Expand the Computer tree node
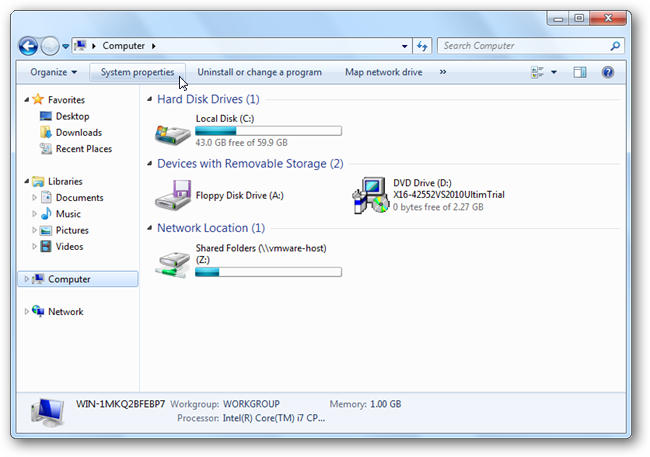The height and width of the screenshot is (457, 650). (x=27, y=279)
